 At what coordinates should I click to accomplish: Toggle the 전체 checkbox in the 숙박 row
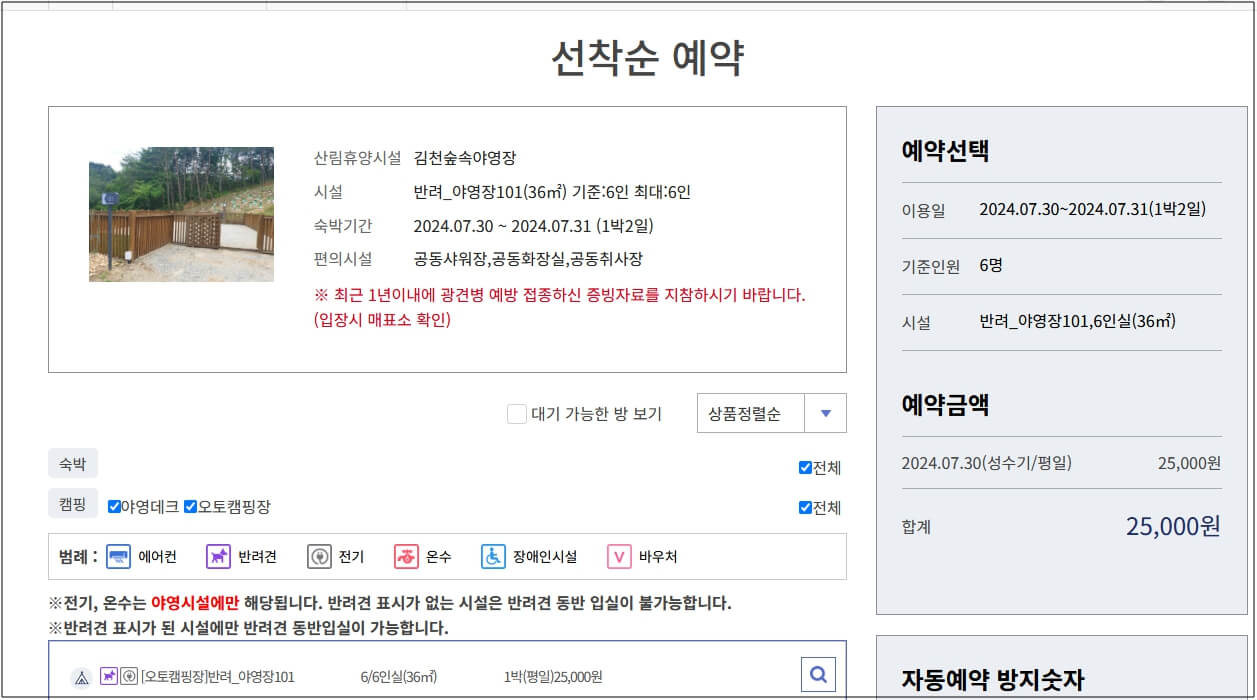click(803, 466)
